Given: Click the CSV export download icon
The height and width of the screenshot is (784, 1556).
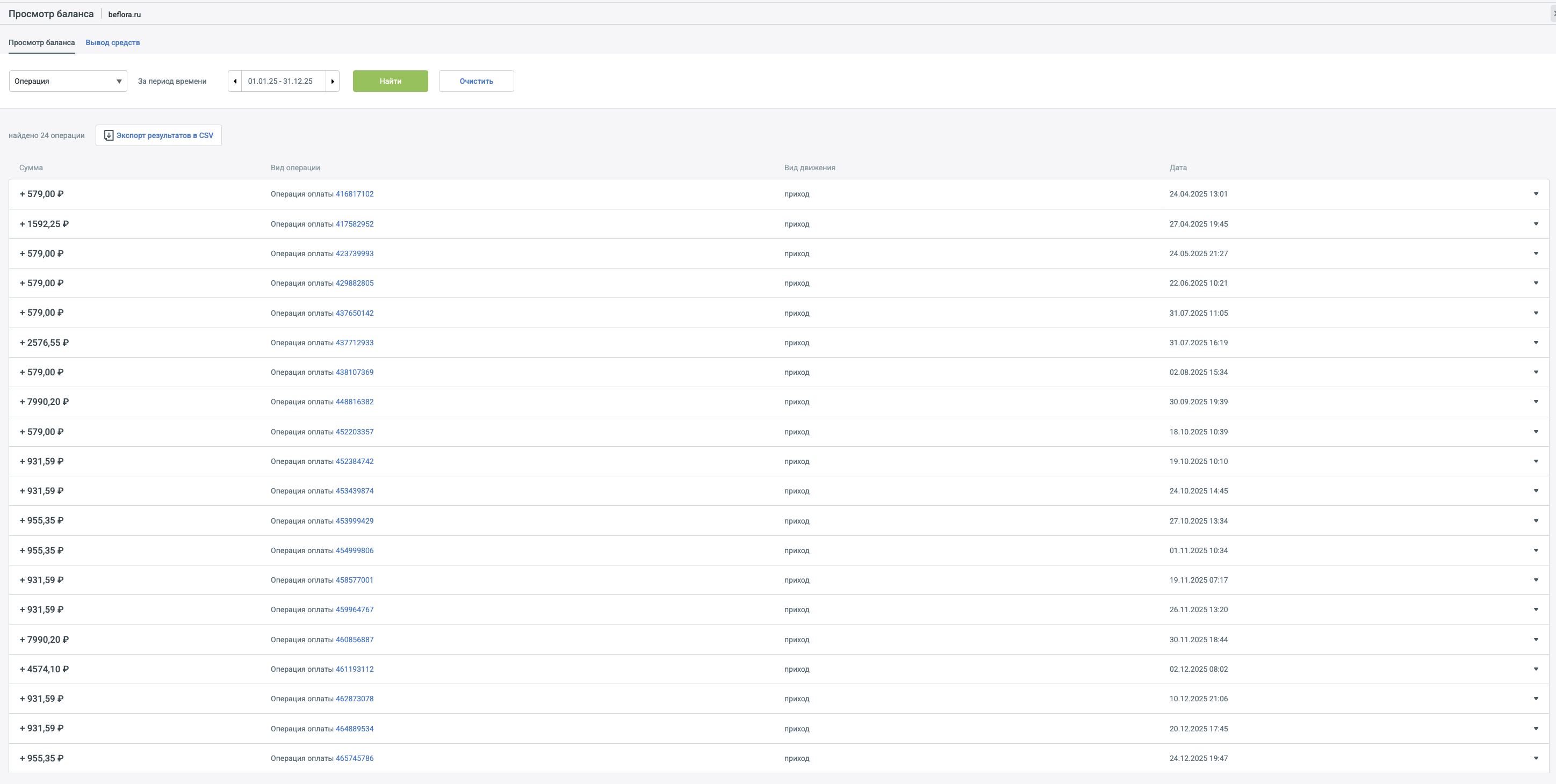Looking at the screenshot, I should click(x=109, y=135).
